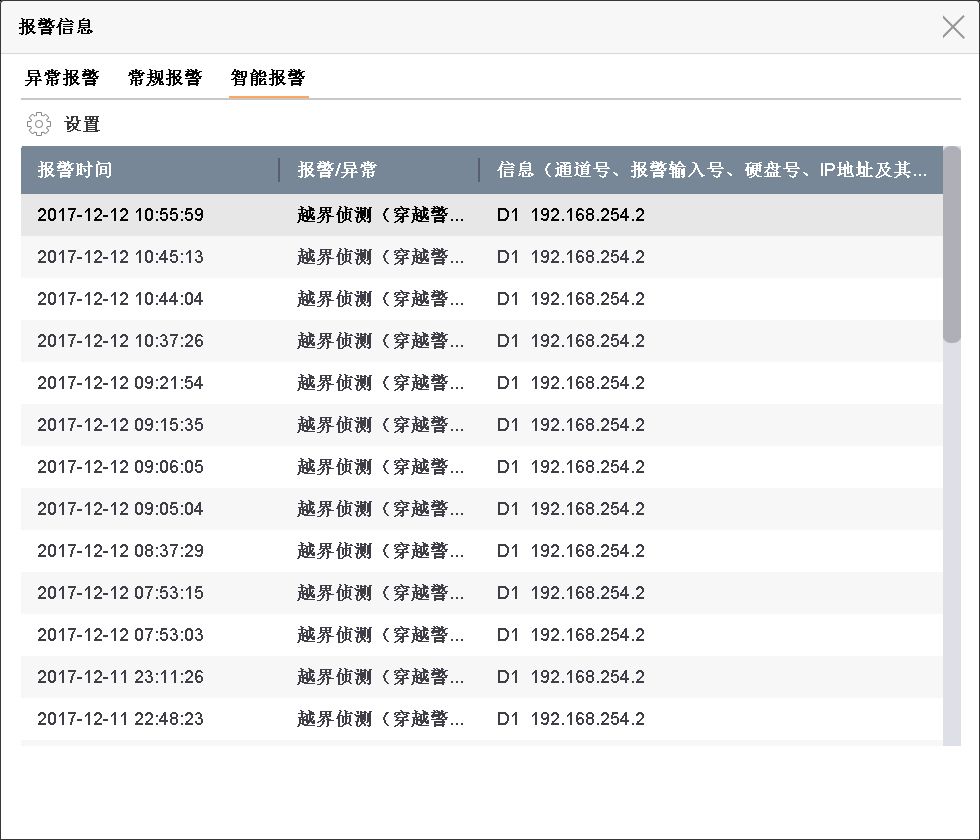Select the 智能报警 tab

pyautogui.click(x=268, y=78)
